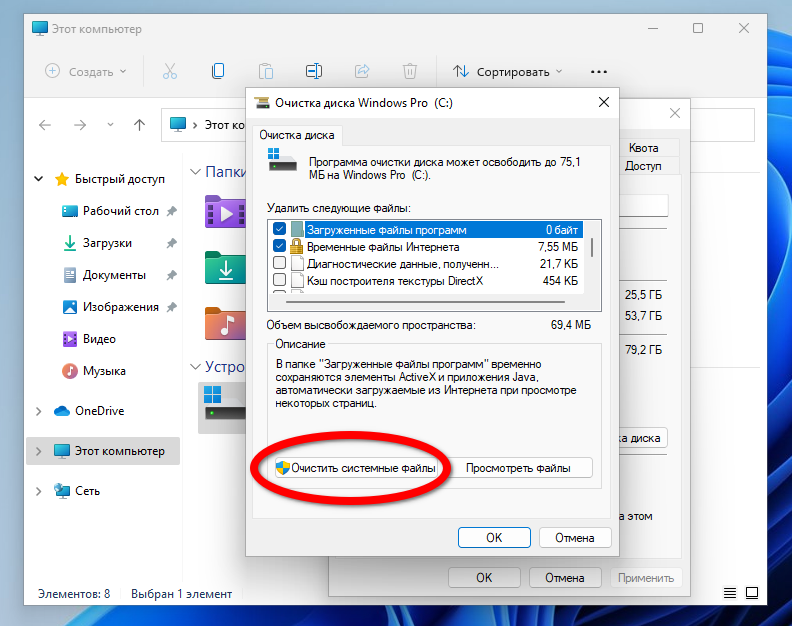The width and height of the screenshot is (792, 626).
Task: Go back with the left arrow
Action: pos(45,125)
